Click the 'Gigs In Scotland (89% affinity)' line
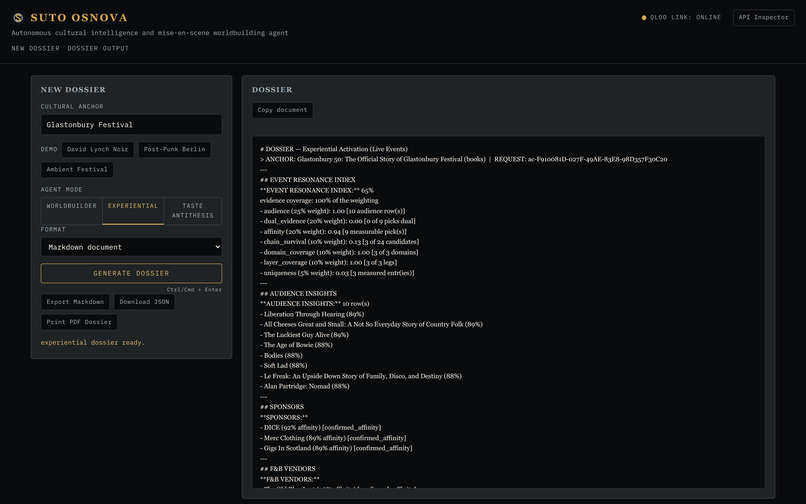This screenshot has width=806, height=504. 336,448
